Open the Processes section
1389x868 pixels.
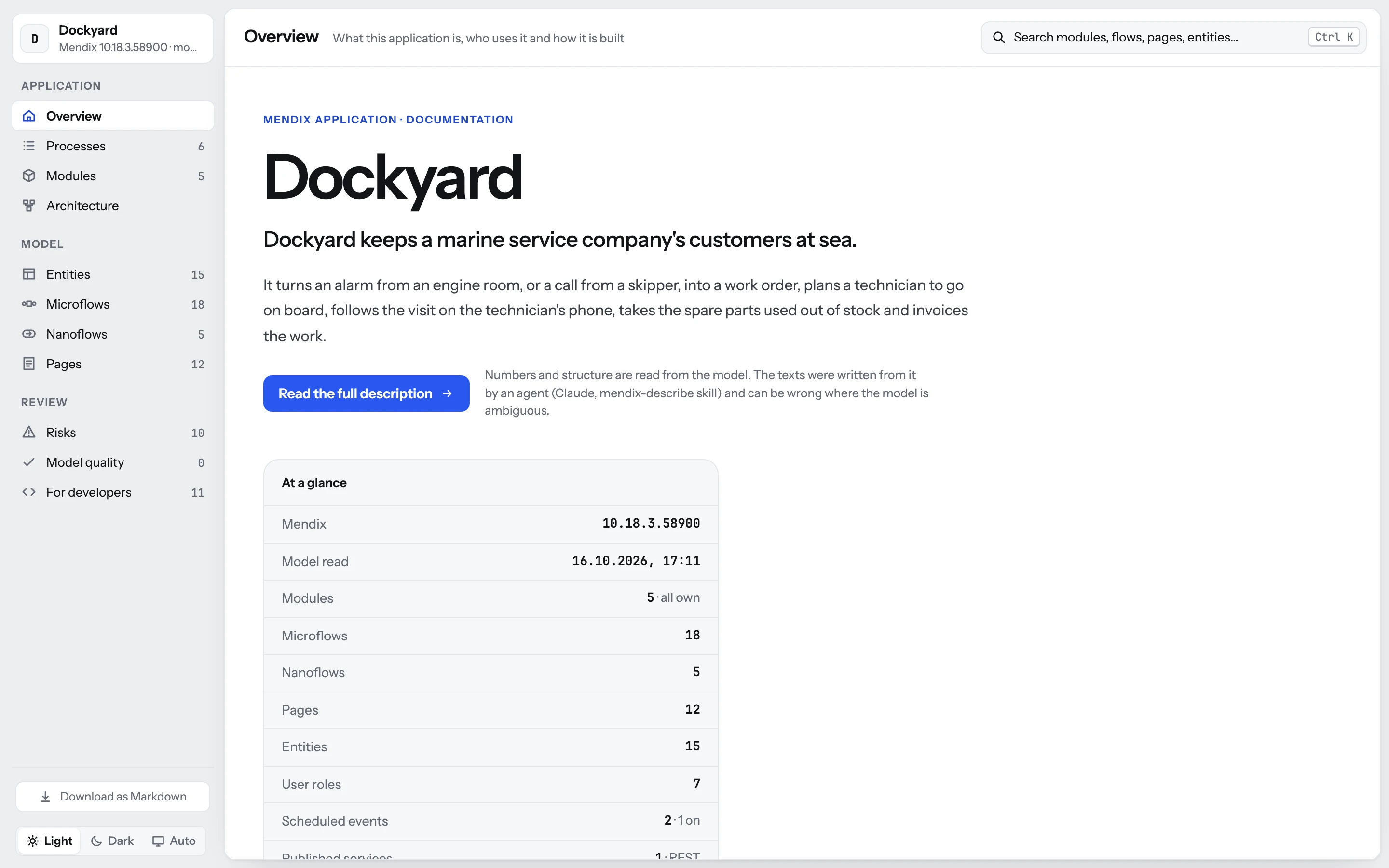[112, 146]
